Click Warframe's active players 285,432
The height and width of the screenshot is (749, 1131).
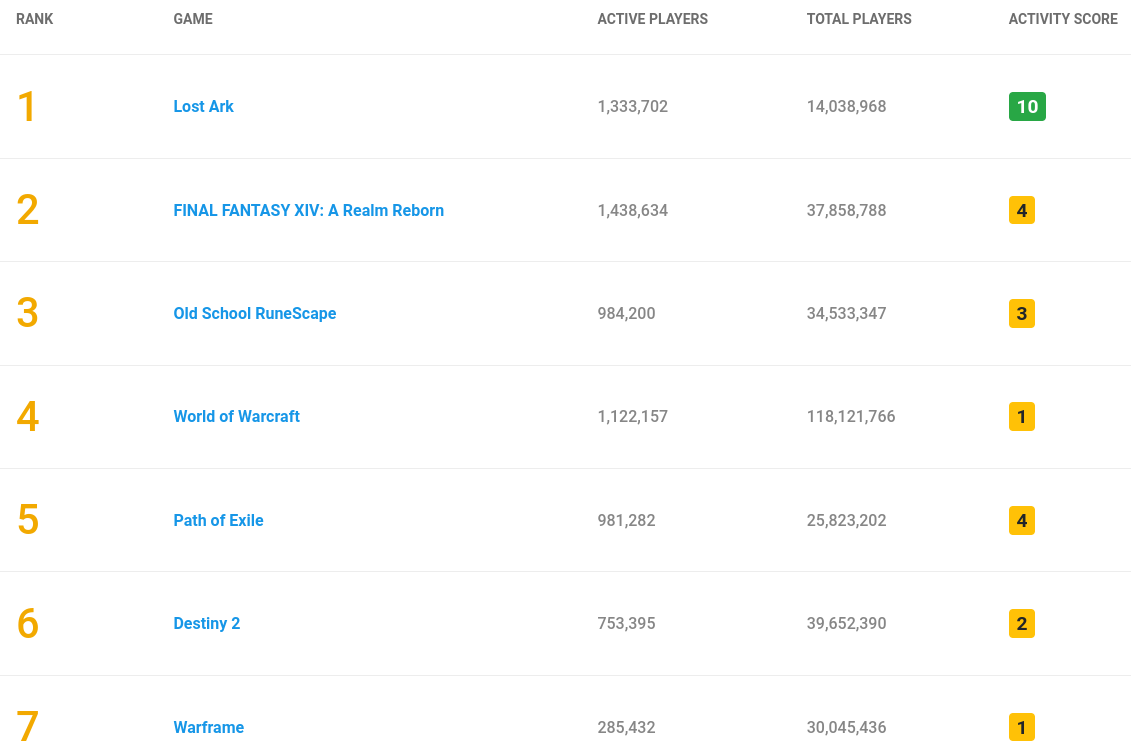(626, 727)
